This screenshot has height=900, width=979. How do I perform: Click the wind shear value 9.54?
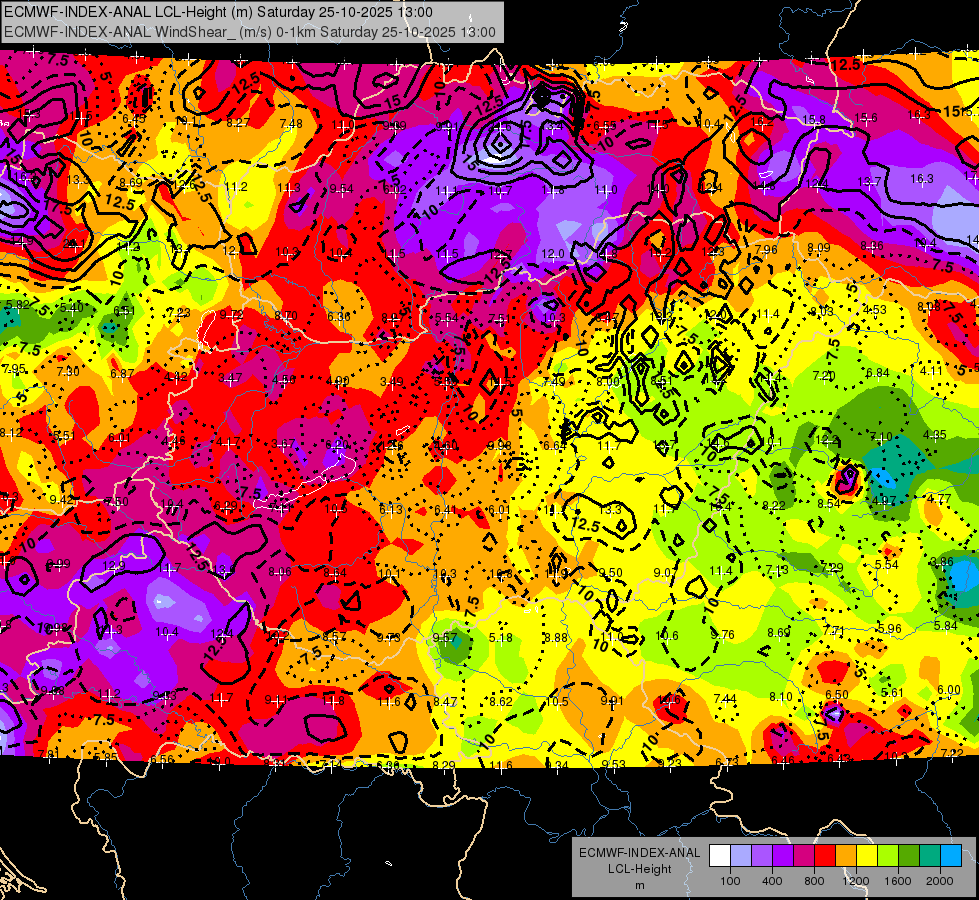(342, 189)
